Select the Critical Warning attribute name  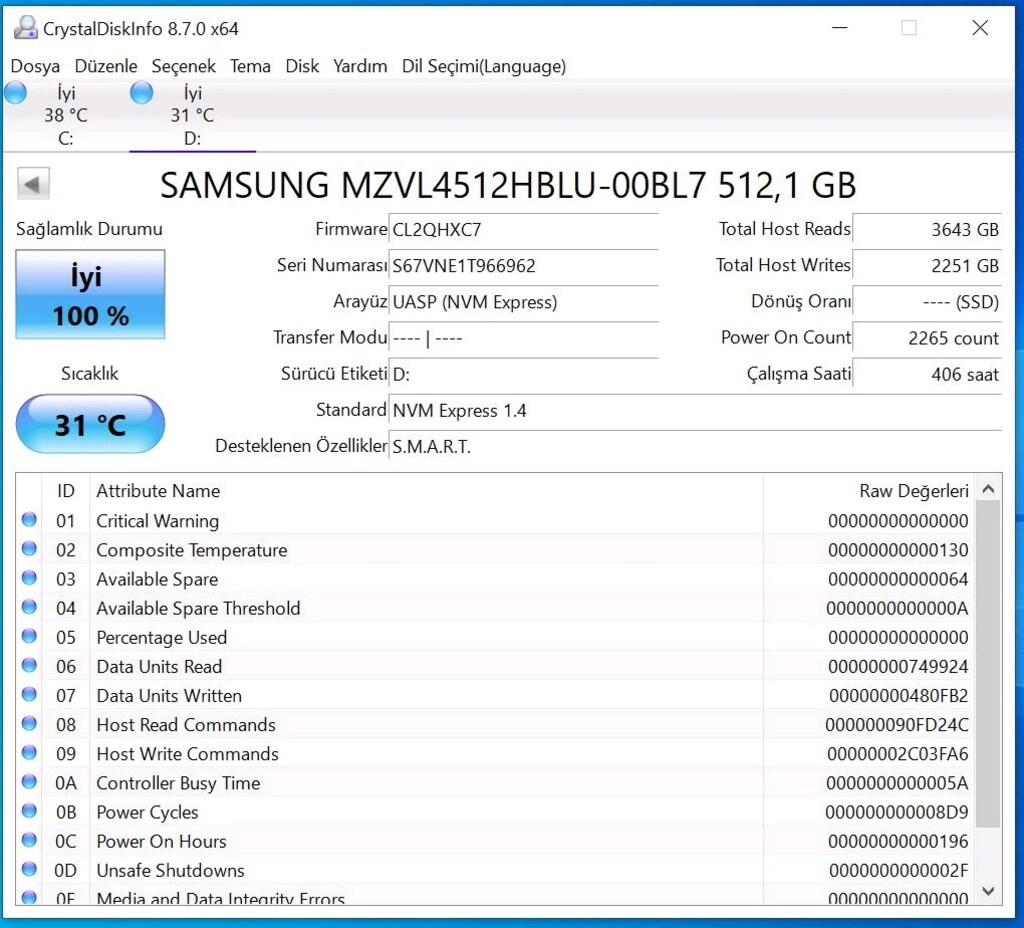[x=157, y=521]
